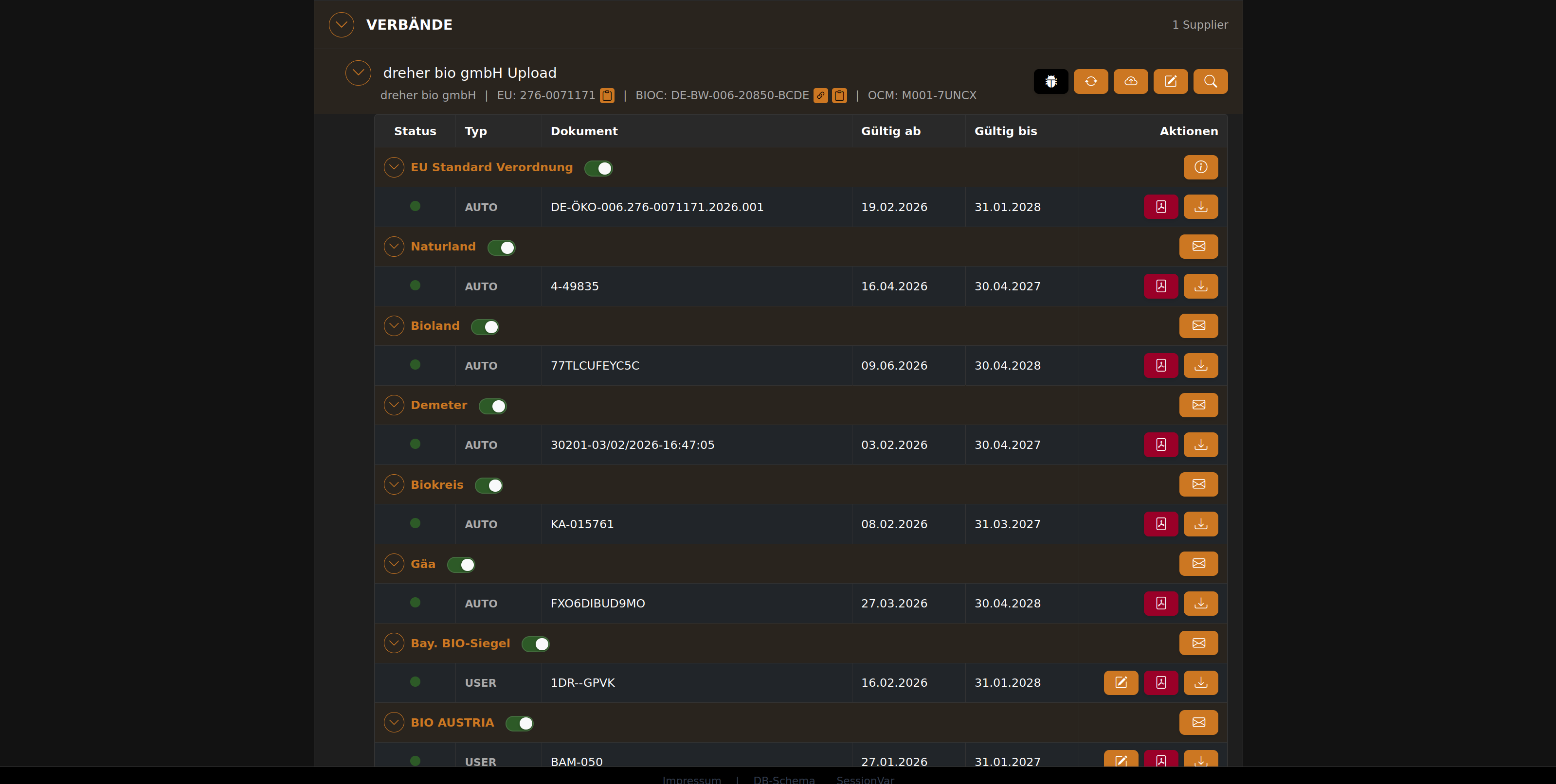Toggle the Naturland switch
This screenshot has width=1556, height=784.
tap(501, 248)
